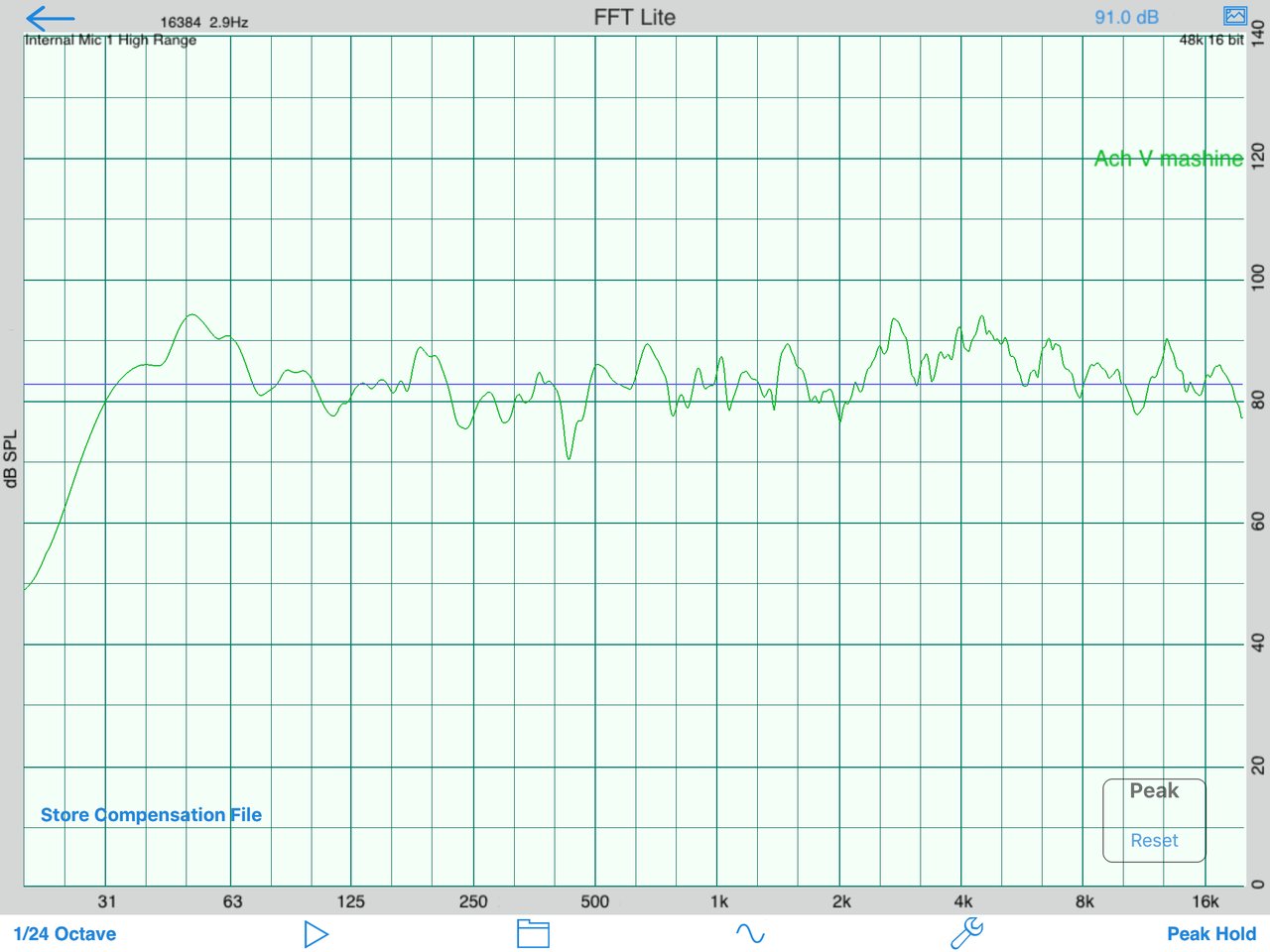Open the graph image save icon
1270x952 pixels.
[1235, 16]
